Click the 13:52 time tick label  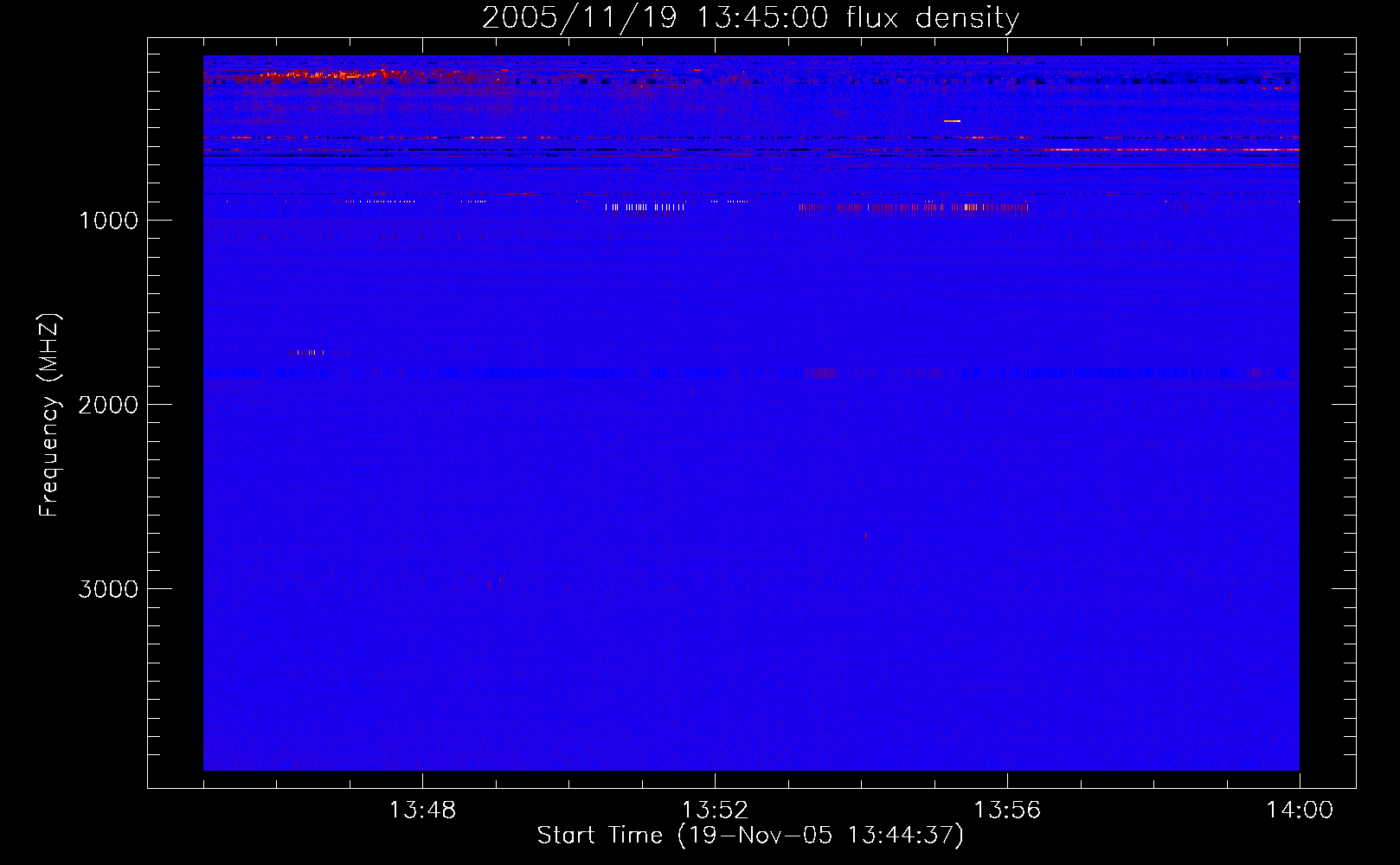[715, 811]
